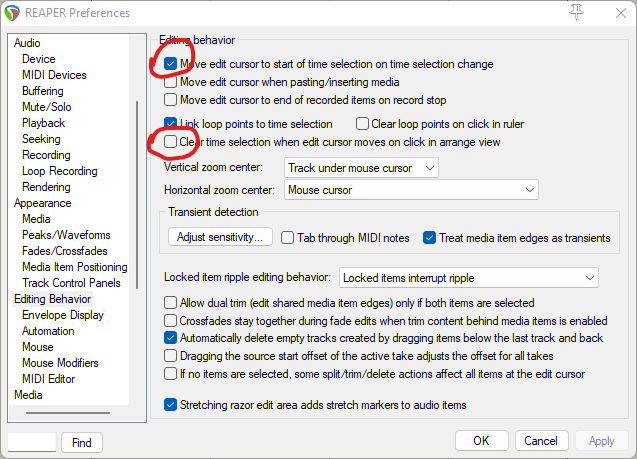637x459 pixels.
Task: Enable Move edit cursor to end of recorded items
Action: [170, 100]
